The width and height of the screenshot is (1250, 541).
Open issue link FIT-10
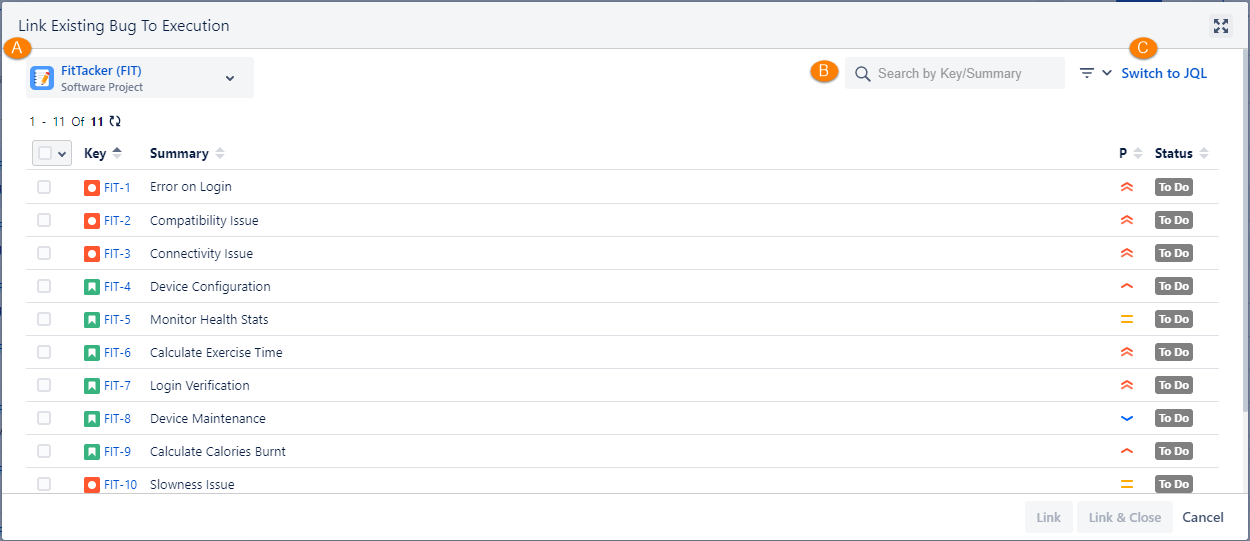tap(121, 484)
